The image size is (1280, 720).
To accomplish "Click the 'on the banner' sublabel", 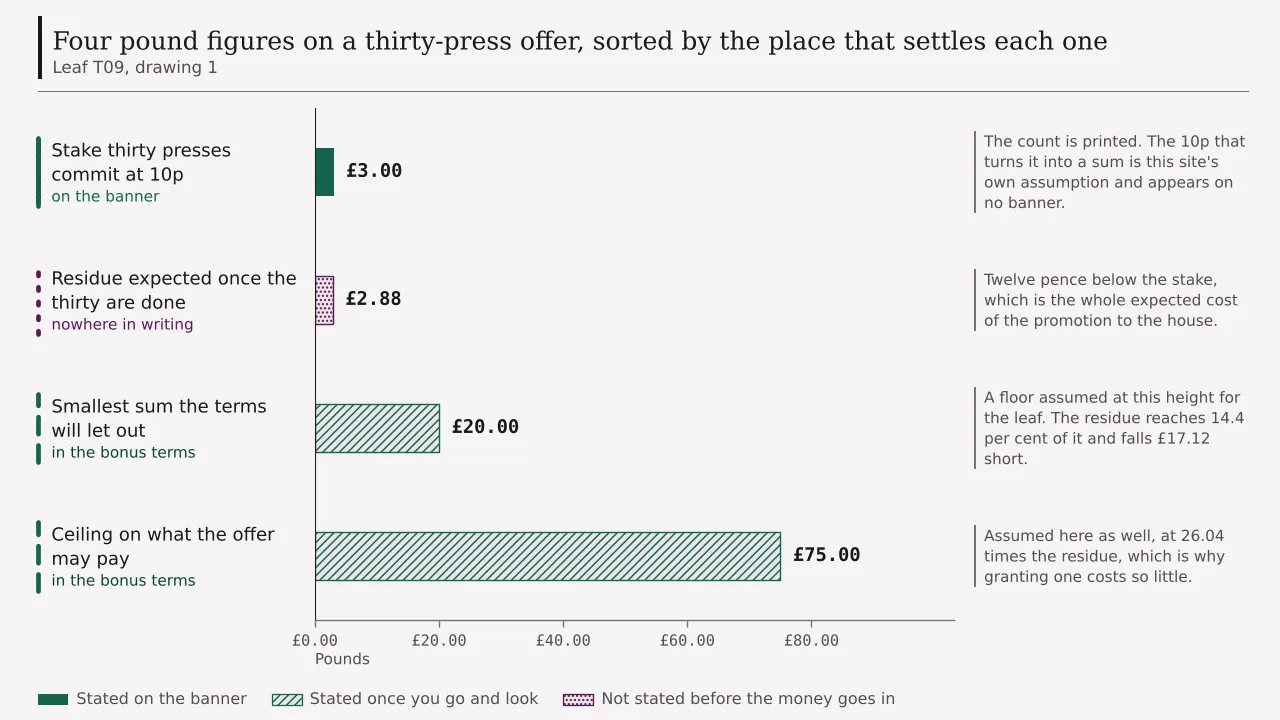I will pyautogui.click(x=105, y=196).
